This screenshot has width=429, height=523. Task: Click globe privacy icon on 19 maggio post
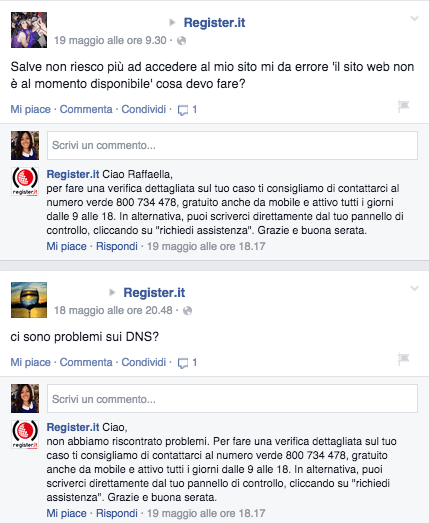181,41
